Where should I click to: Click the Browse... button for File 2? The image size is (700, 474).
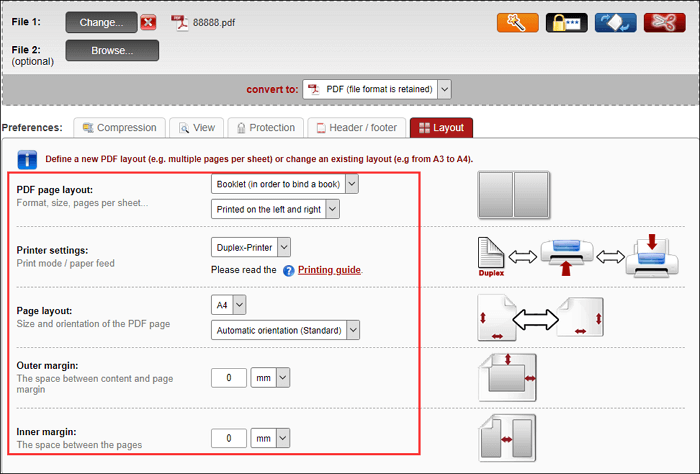pos(112,50)
